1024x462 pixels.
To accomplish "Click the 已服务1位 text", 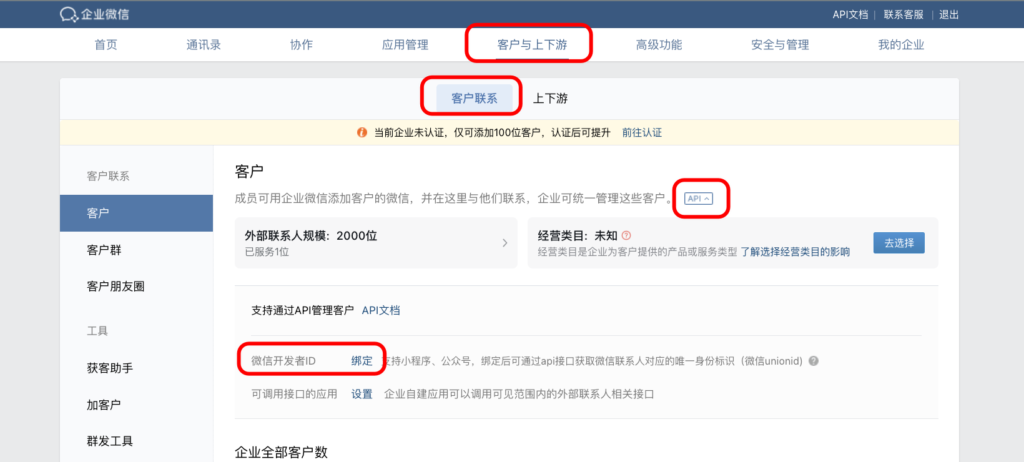I will tap(266, 252).
